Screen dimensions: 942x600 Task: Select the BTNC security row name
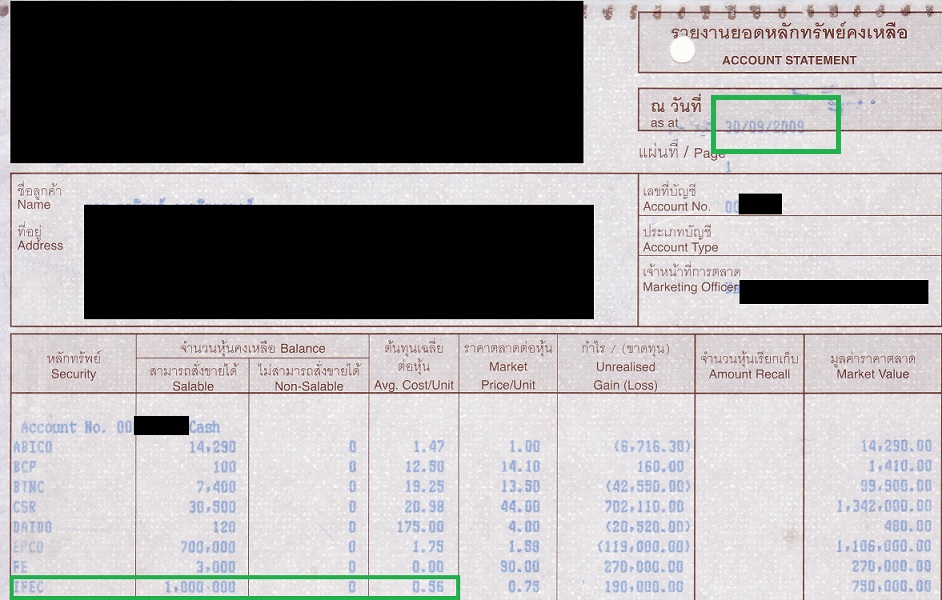29,486
